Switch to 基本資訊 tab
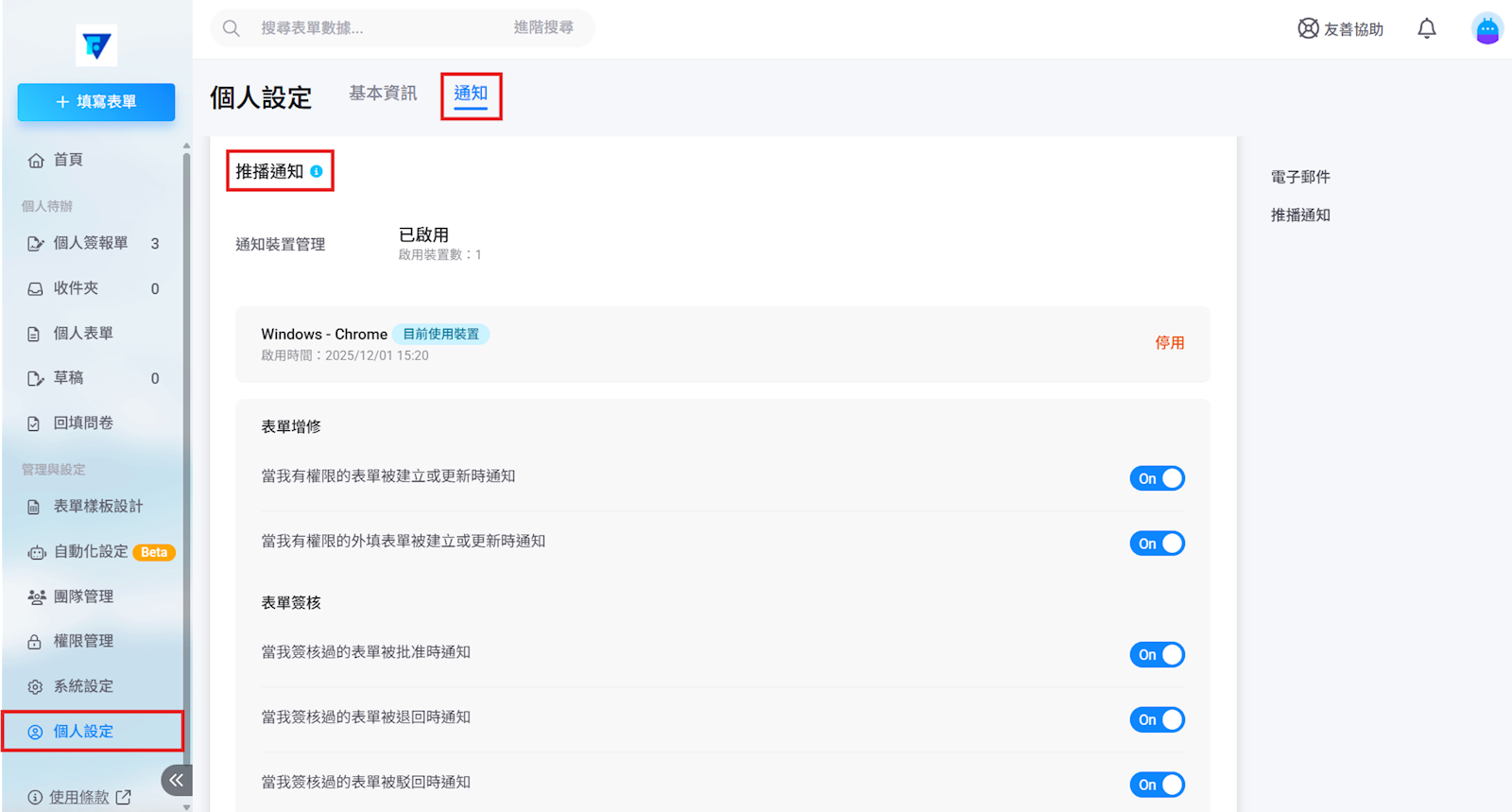The width and height of the screenshot is (1512, 812). click(383, 93)
